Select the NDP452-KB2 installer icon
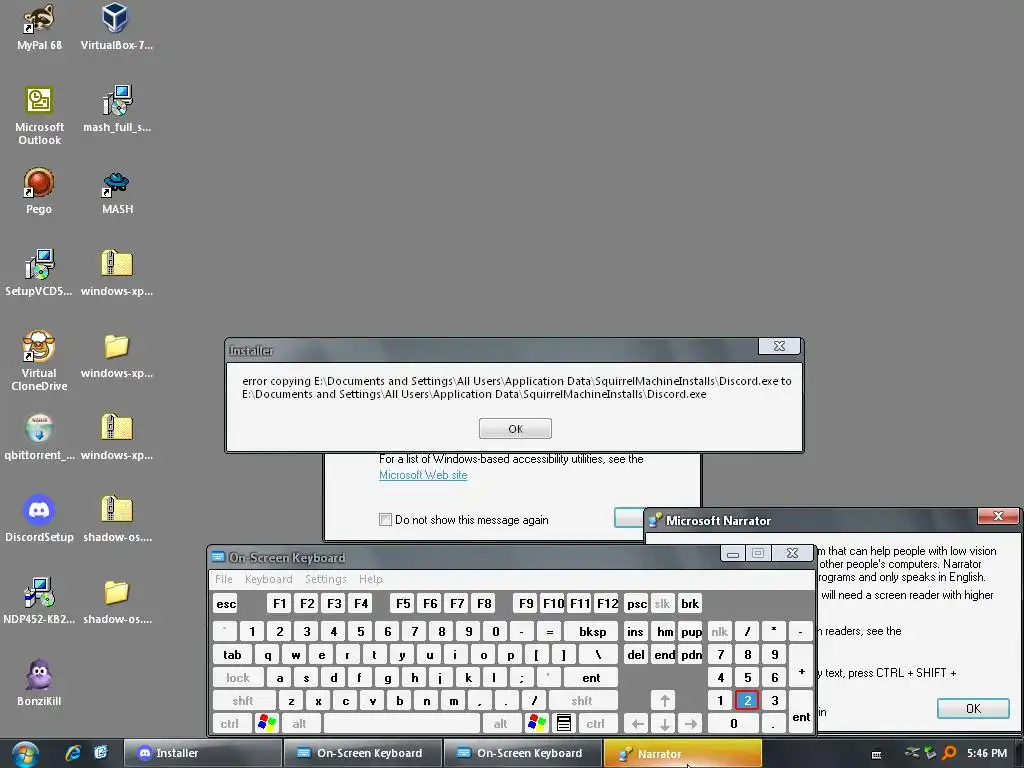 coord(39,600)
